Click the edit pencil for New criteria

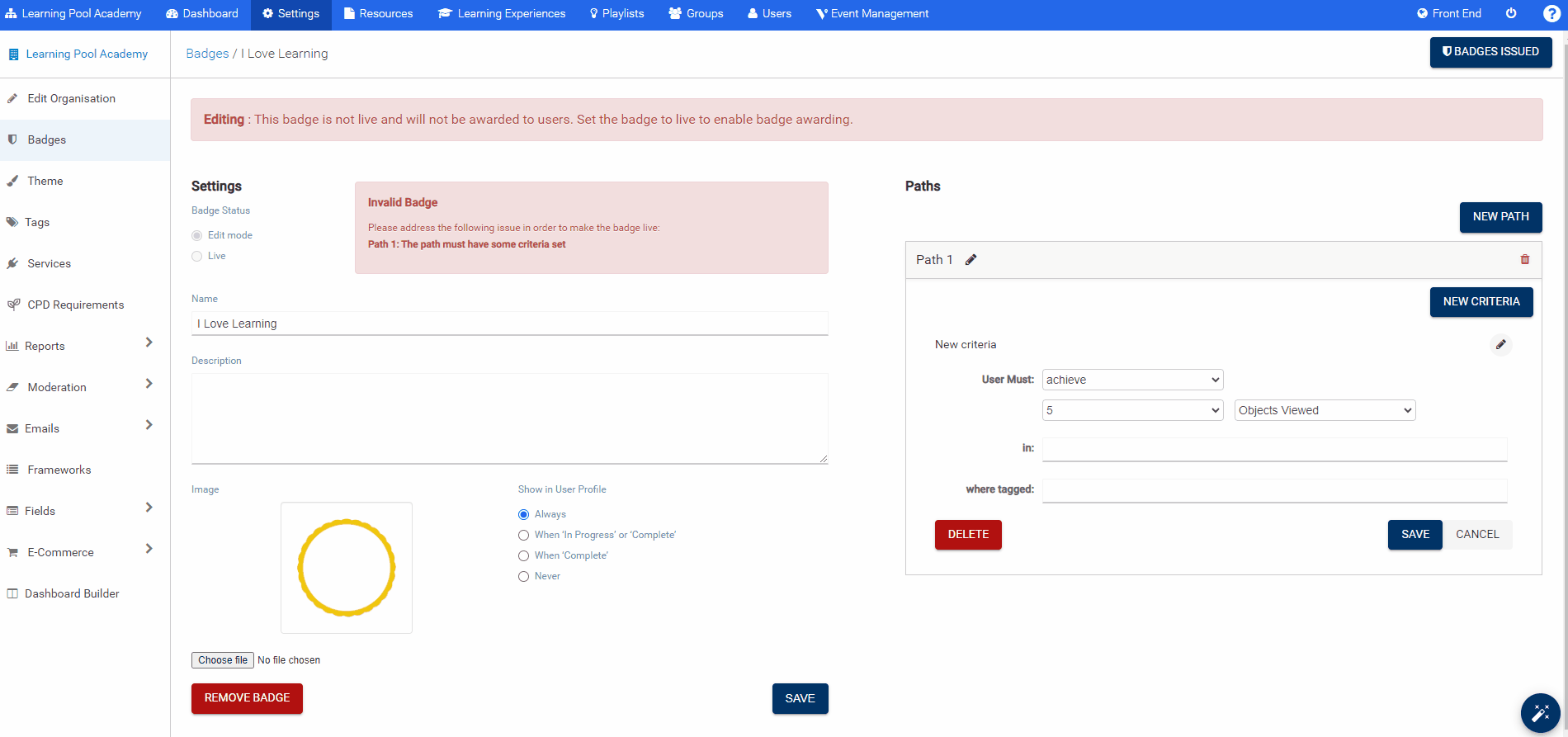[1500, 345]
